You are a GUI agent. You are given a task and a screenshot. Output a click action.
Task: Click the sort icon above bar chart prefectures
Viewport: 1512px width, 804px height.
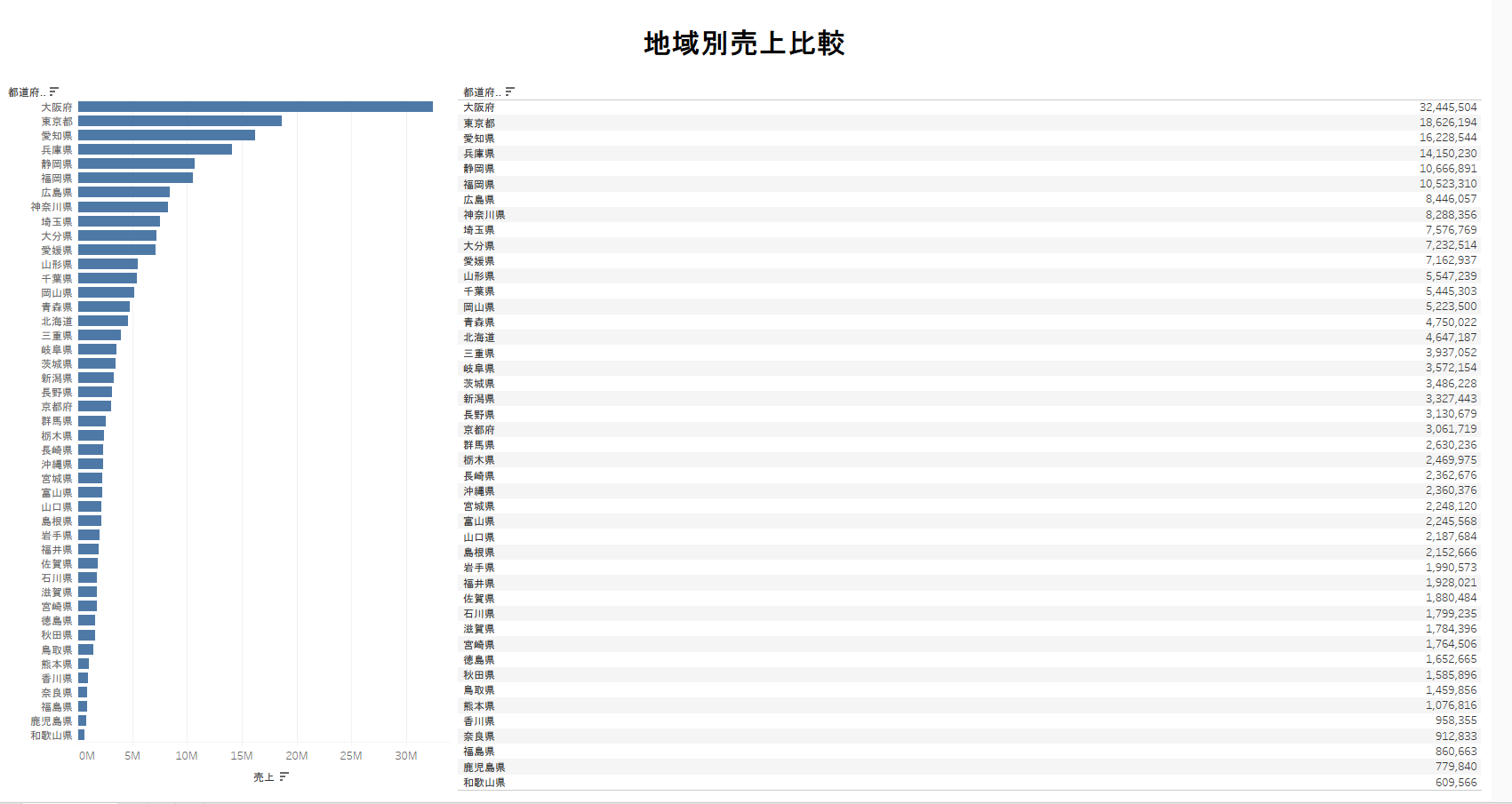pos(54,92)
